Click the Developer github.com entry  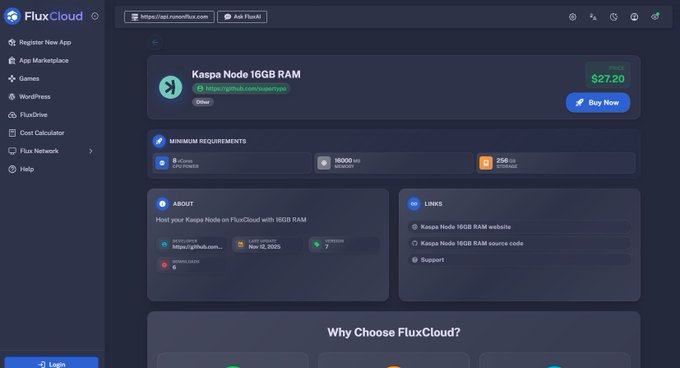[x=191, y=244]
